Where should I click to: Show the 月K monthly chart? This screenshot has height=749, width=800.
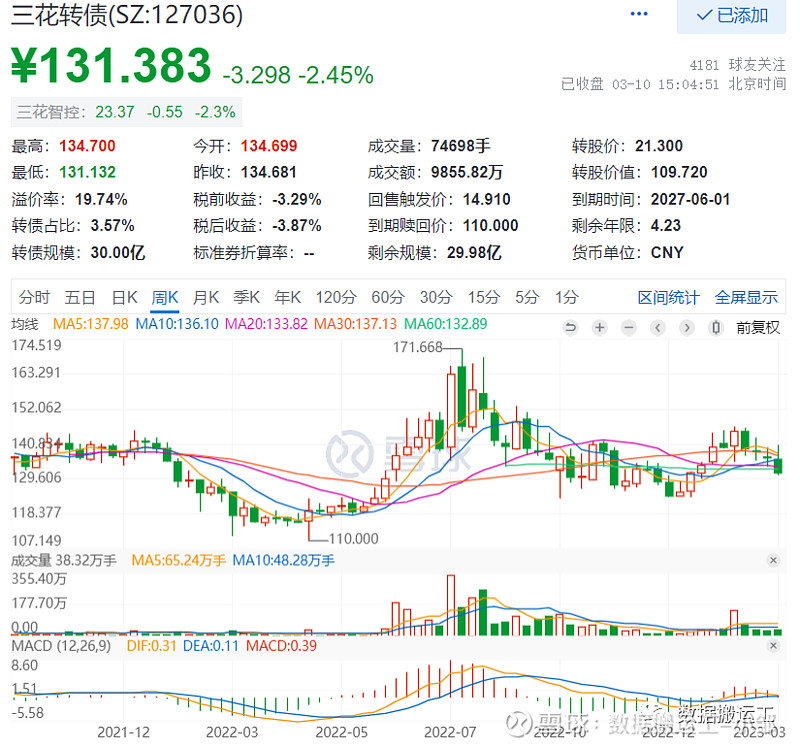point(206,297)
